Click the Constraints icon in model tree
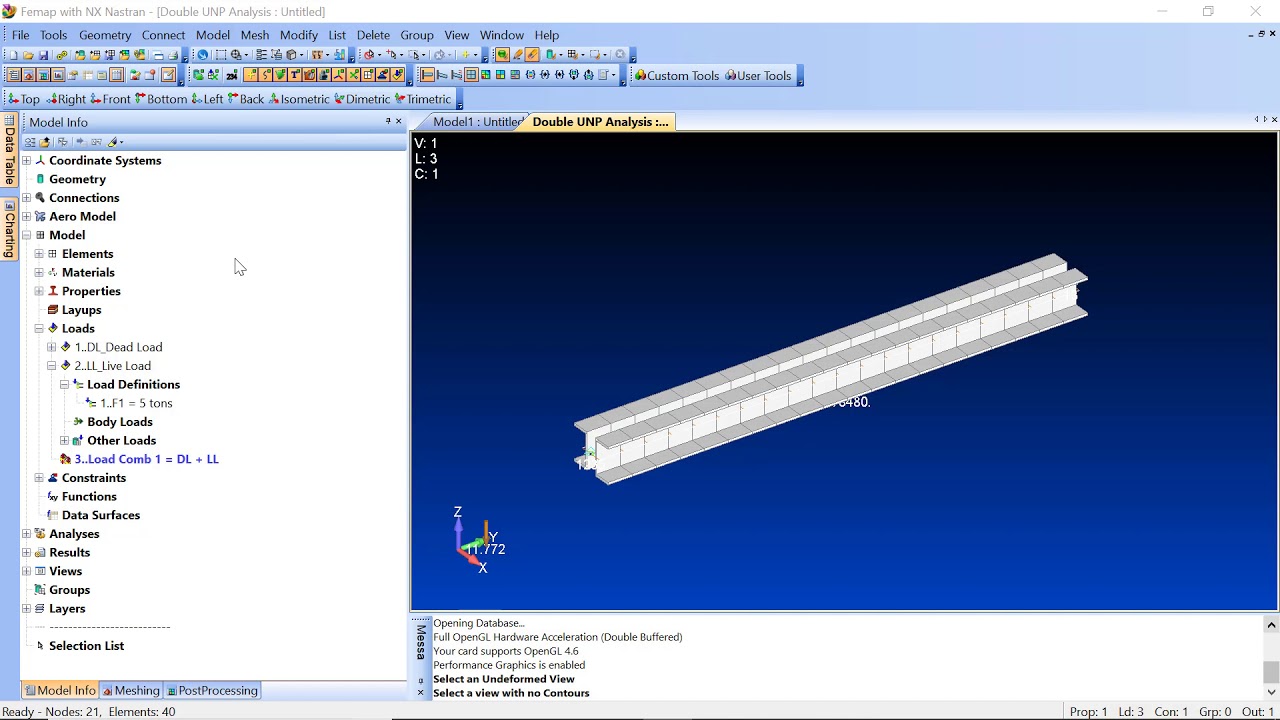The height and width of the screenshot is (720, 1280). [53, 478]
